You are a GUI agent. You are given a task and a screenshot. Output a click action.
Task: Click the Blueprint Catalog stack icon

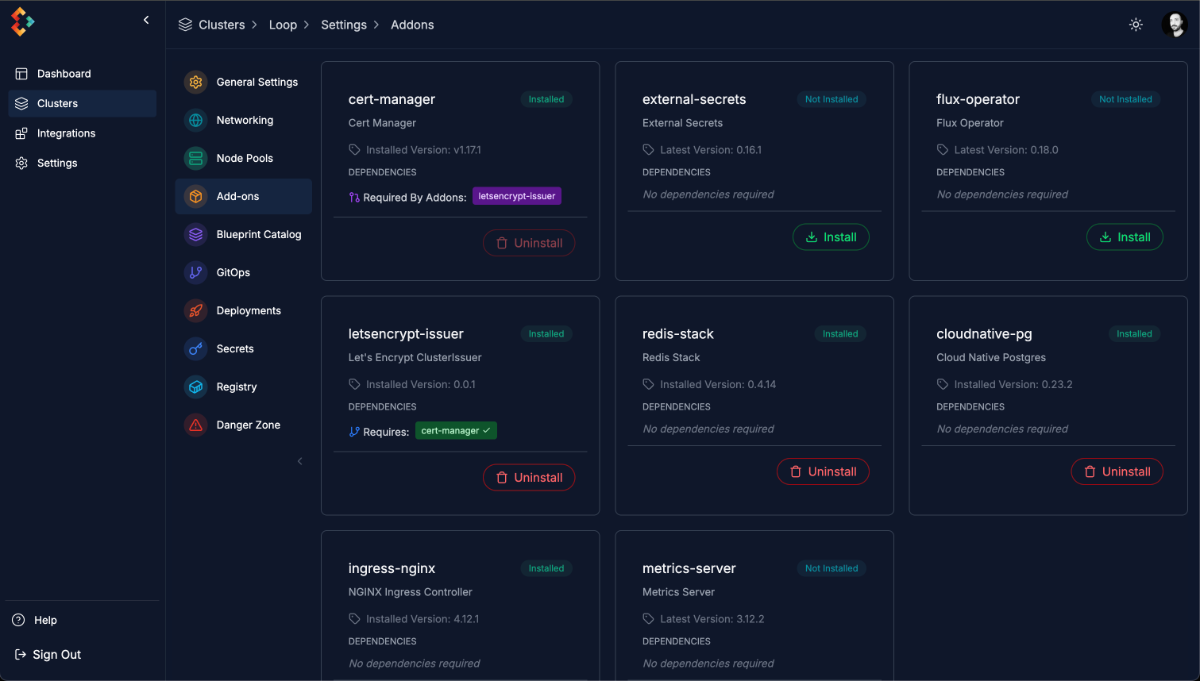pyautogui.click(x=196, y=234)
